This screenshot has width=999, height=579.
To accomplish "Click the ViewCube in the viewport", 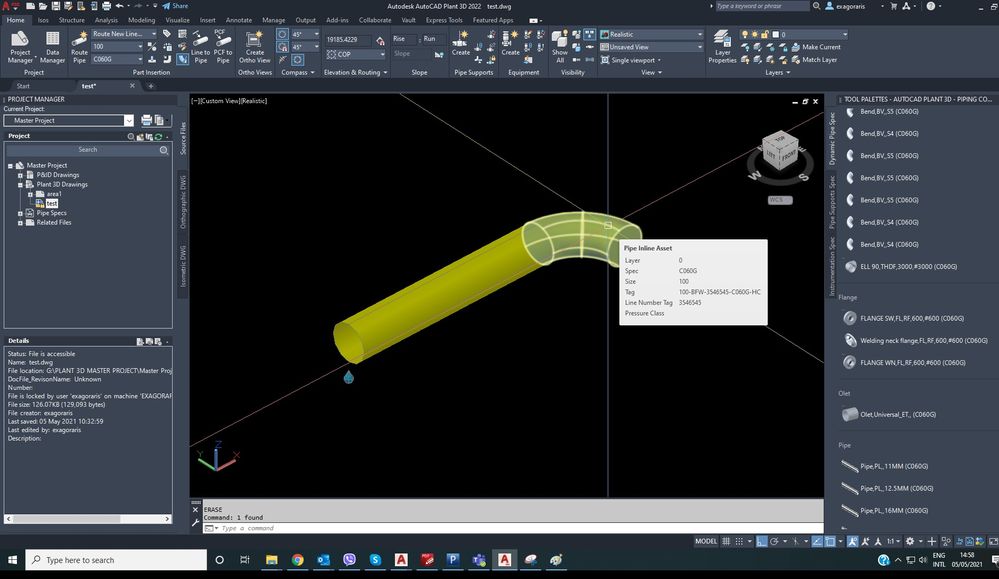I will [x=779, y=150].
